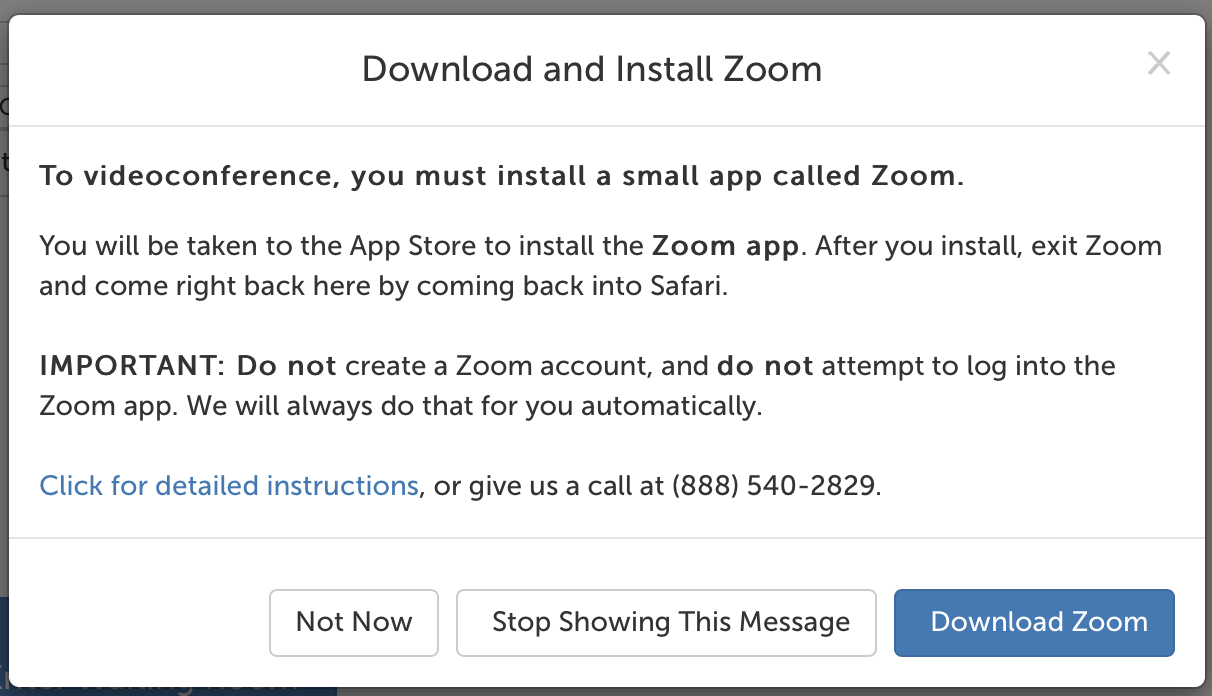This screenshot has width=1212, height=696.
Task: Close the Download and Install Zoom popup
Action: coord(1159,63)
